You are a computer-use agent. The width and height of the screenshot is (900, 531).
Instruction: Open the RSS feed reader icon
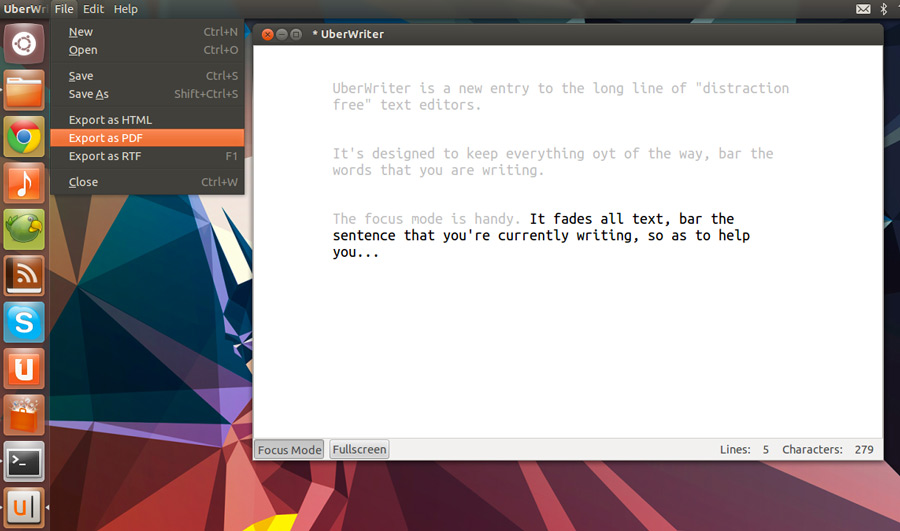24,276
